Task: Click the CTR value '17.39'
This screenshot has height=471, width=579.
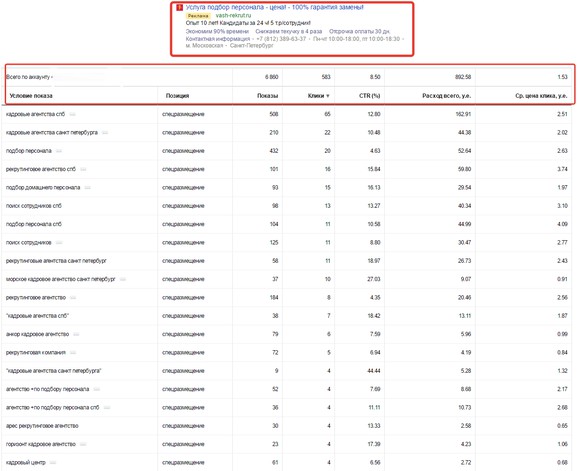Action: 374,444
